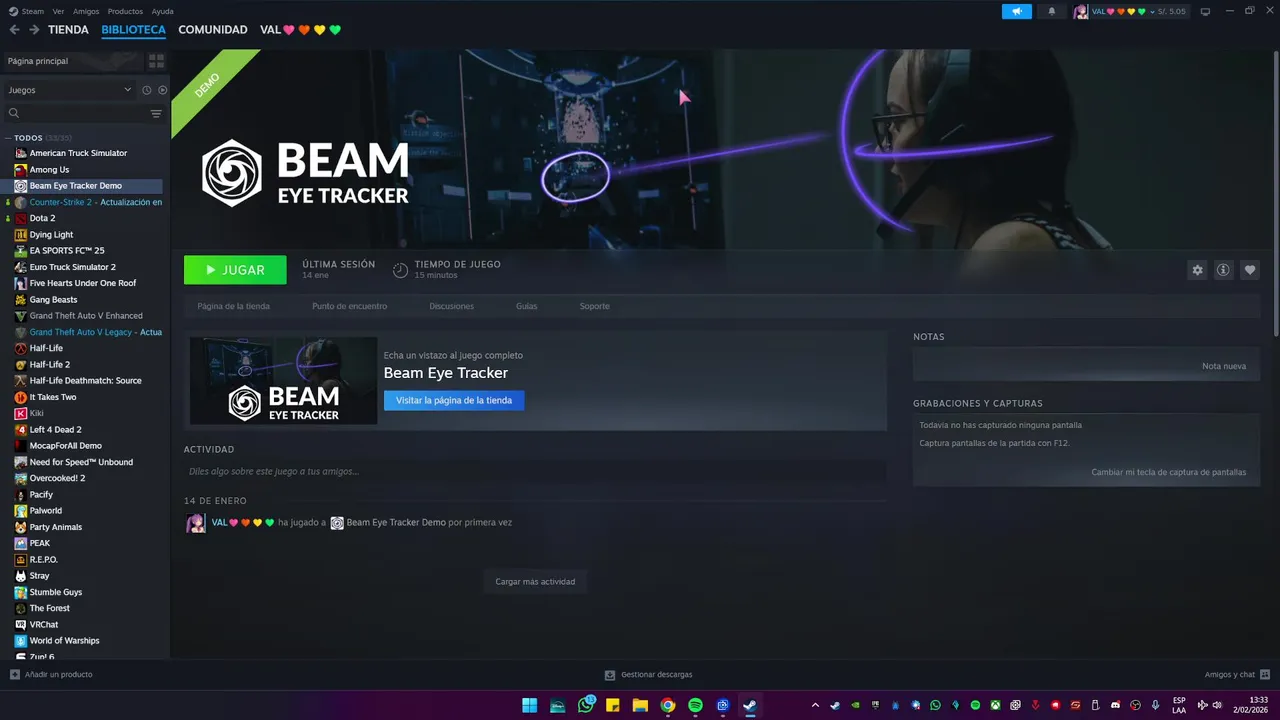Screen dimensions: 1280x720
Task: Click the ready-to-play filter icon
Action: [x=162, y=90]
